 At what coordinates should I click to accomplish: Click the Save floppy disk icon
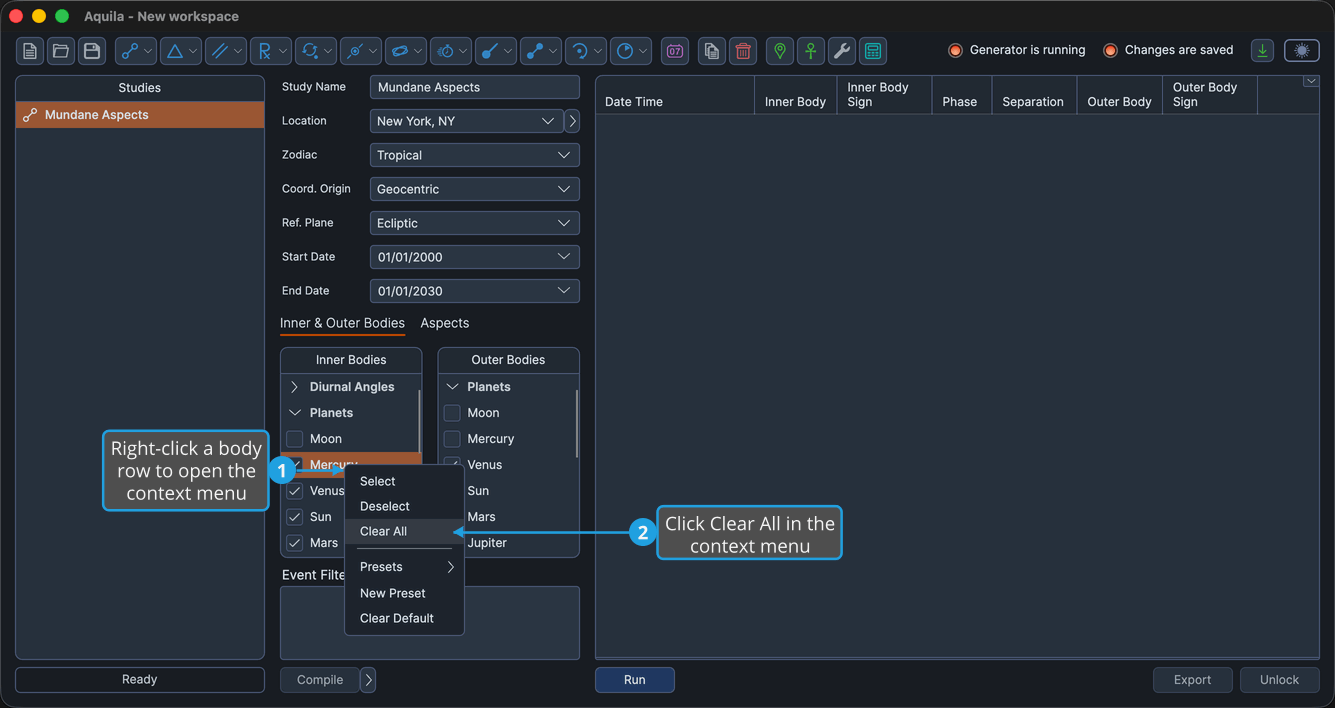(92, 51)
